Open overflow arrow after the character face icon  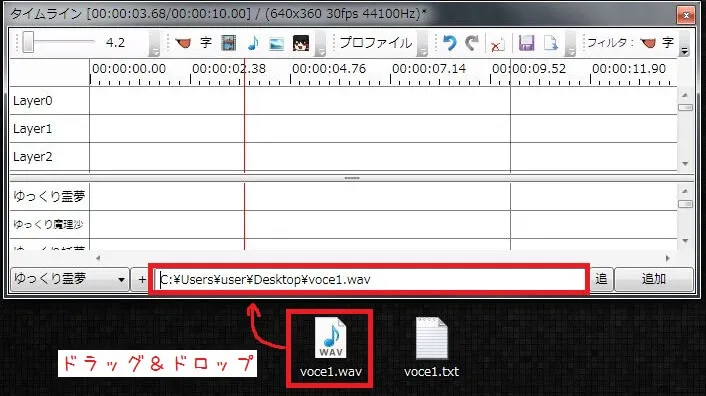pos(320,44)
